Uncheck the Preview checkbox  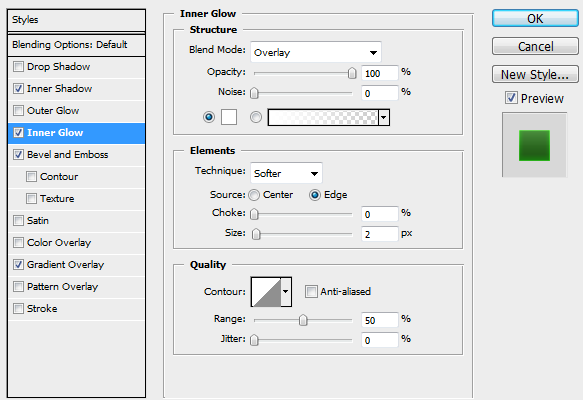point(511,98)
